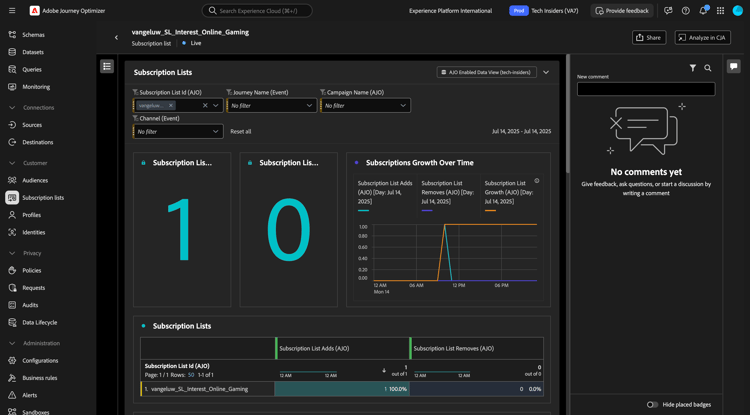
Task: Collapse the Subscription Lists panel chevron
Action: click(x=546, y=72)
